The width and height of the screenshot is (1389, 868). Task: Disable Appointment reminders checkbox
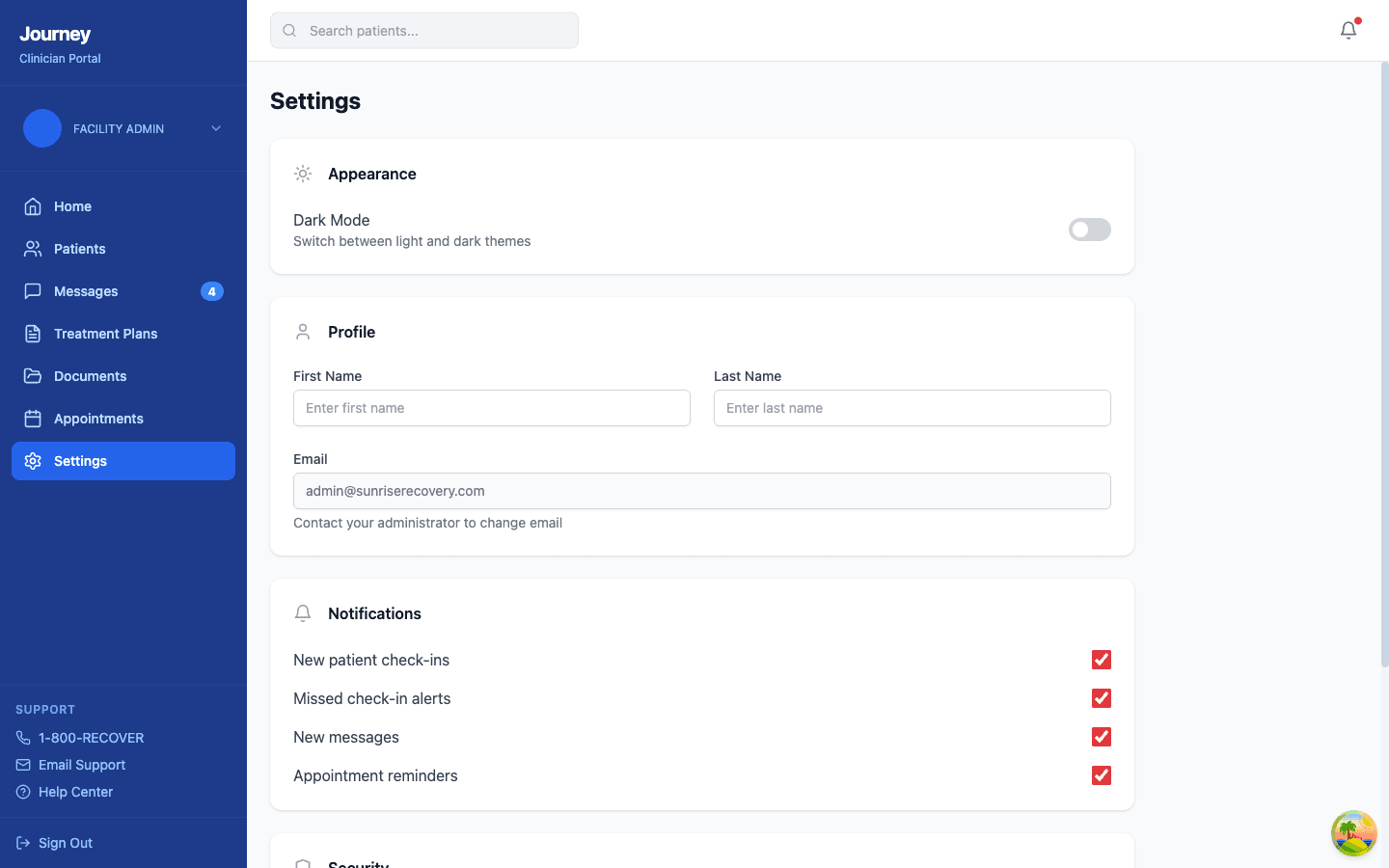(1102, 775)
